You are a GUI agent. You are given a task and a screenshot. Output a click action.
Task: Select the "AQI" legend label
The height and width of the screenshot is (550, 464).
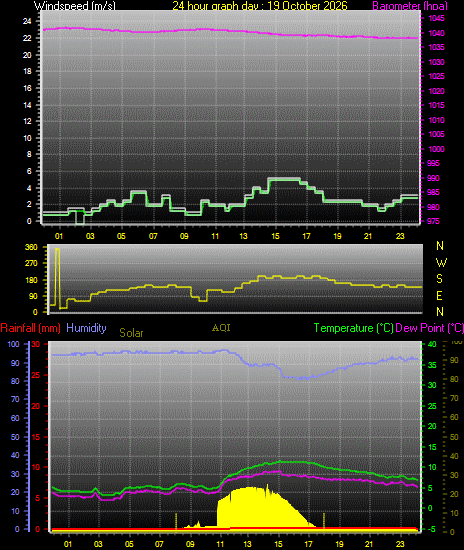click(x=221, y=328)
